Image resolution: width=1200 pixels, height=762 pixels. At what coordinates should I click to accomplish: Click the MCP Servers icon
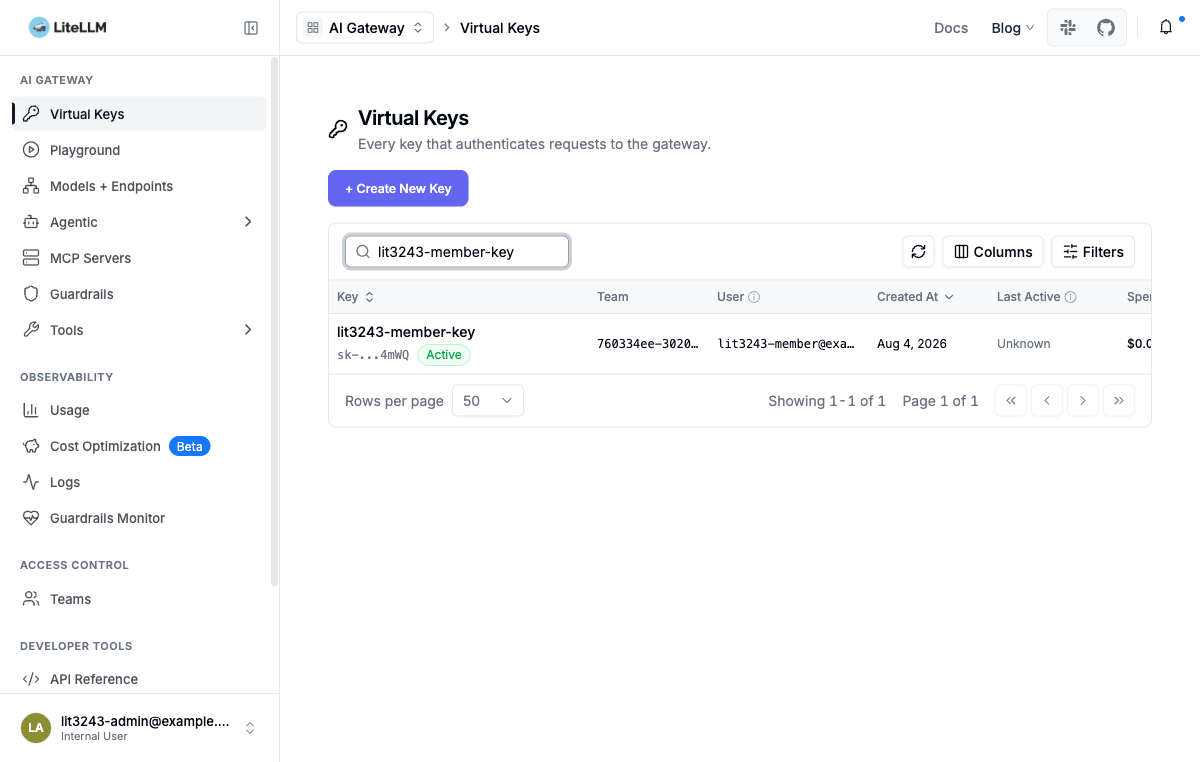coord(31,258)
